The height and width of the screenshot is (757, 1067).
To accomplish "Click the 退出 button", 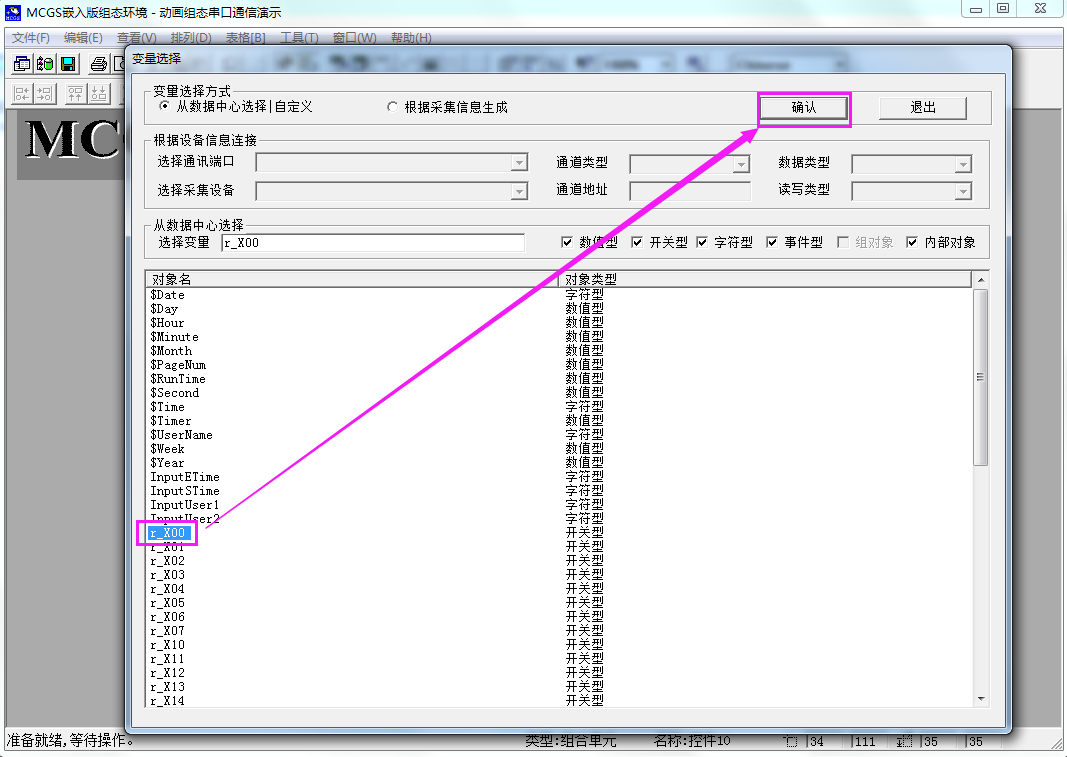I will pos(923,108).
